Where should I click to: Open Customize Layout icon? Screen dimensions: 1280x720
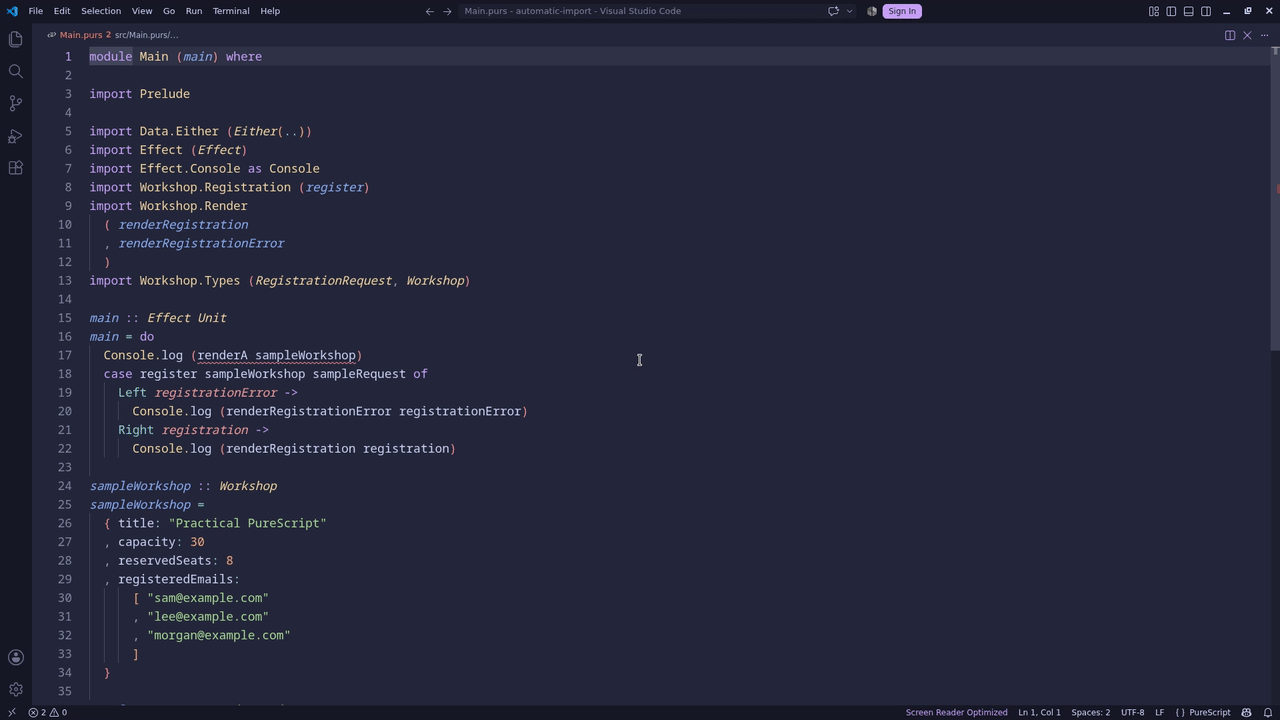point(1153,11)
